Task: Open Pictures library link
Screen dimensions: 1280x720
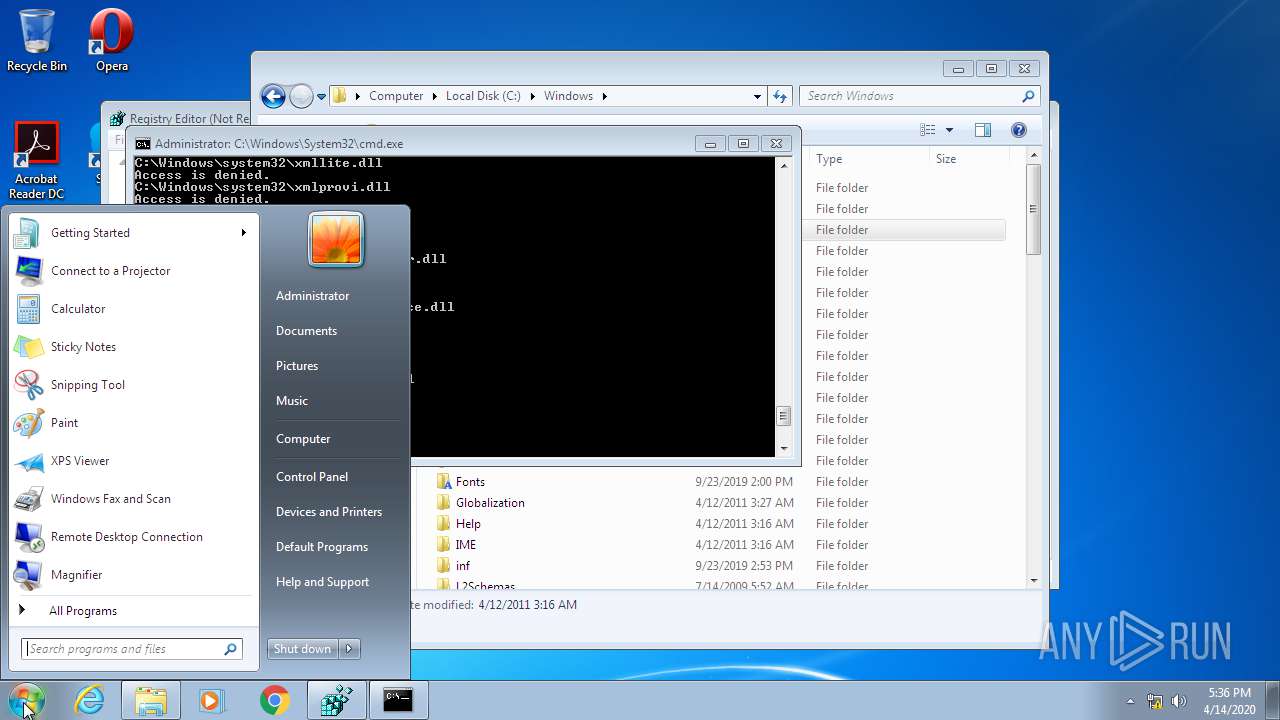Action: tap(297, 366)
